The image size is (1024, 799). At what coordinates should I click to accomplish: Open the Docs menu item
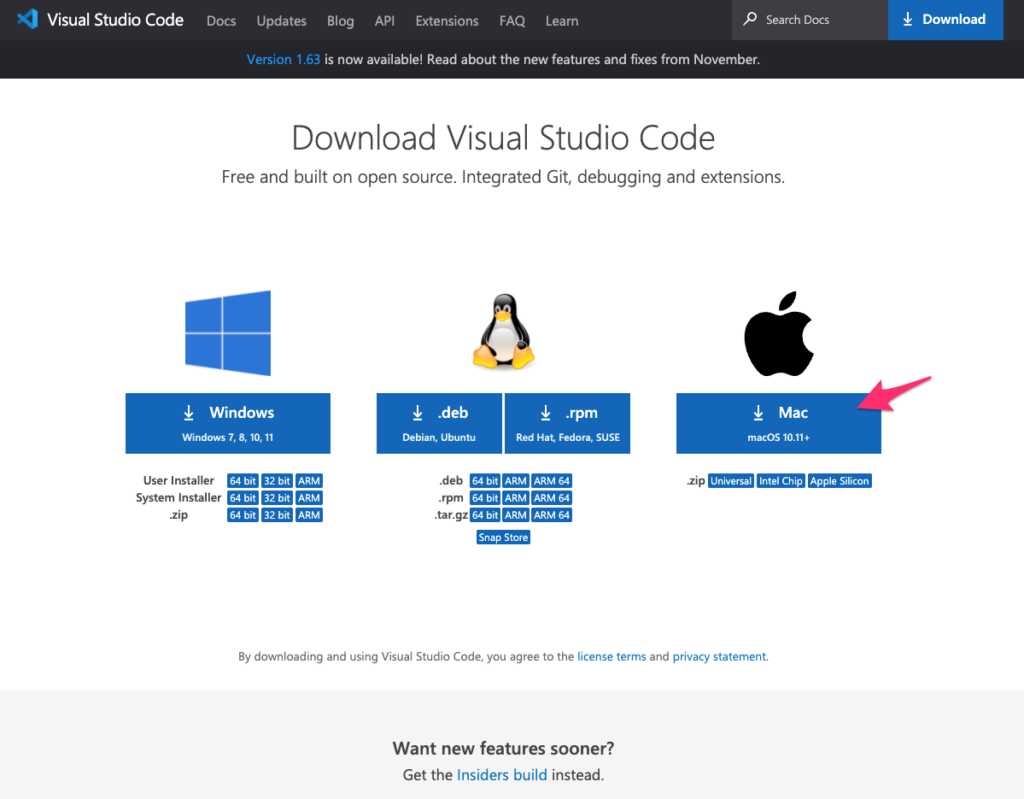[221, 21]
